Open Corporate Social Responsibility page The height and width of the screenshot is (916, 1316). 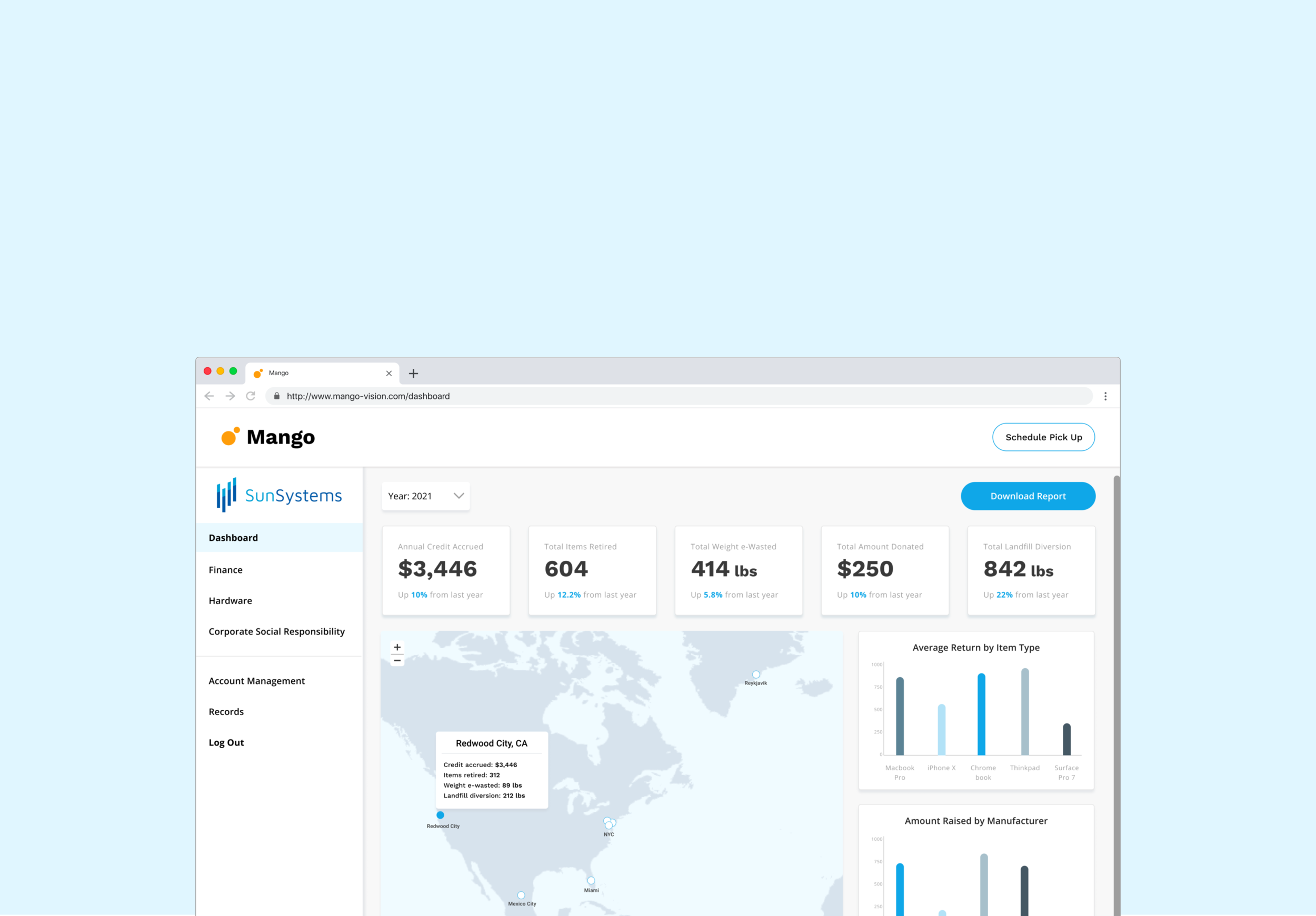point(277,631)
